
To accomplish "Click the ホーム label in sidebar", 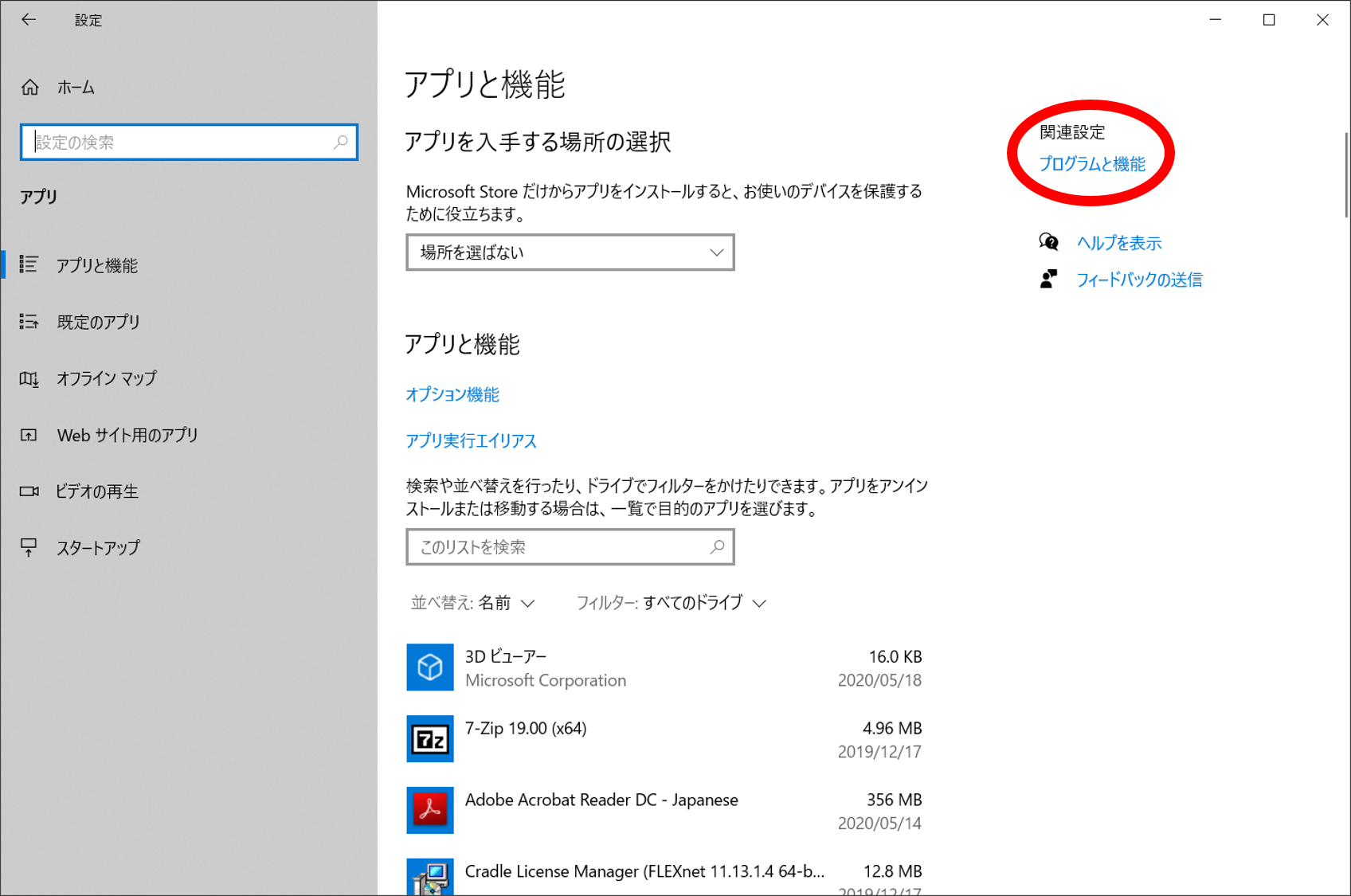I will pyautogui.click(x=76, y=88).
